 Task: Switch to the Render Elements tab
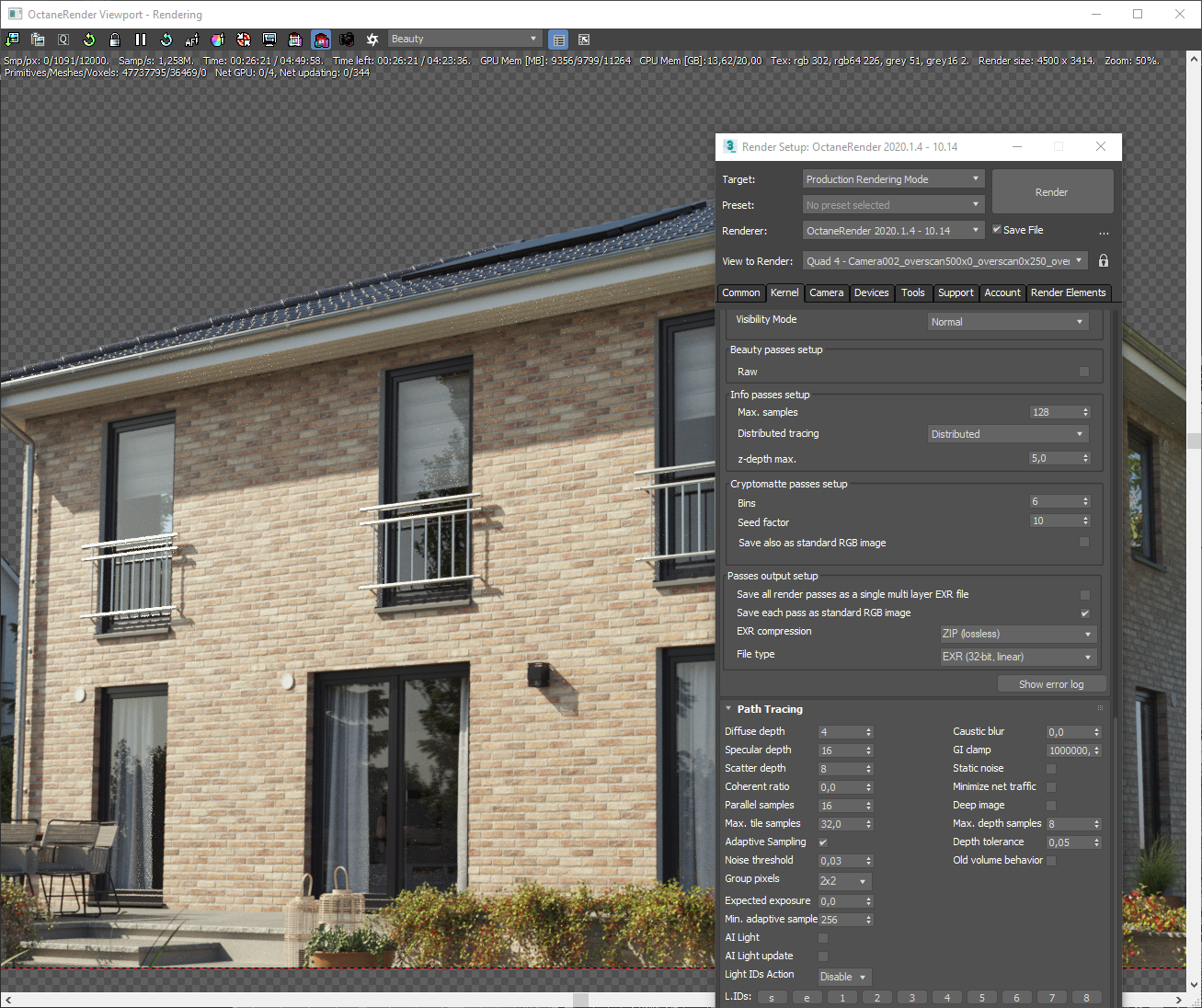tap(1068, 292)
